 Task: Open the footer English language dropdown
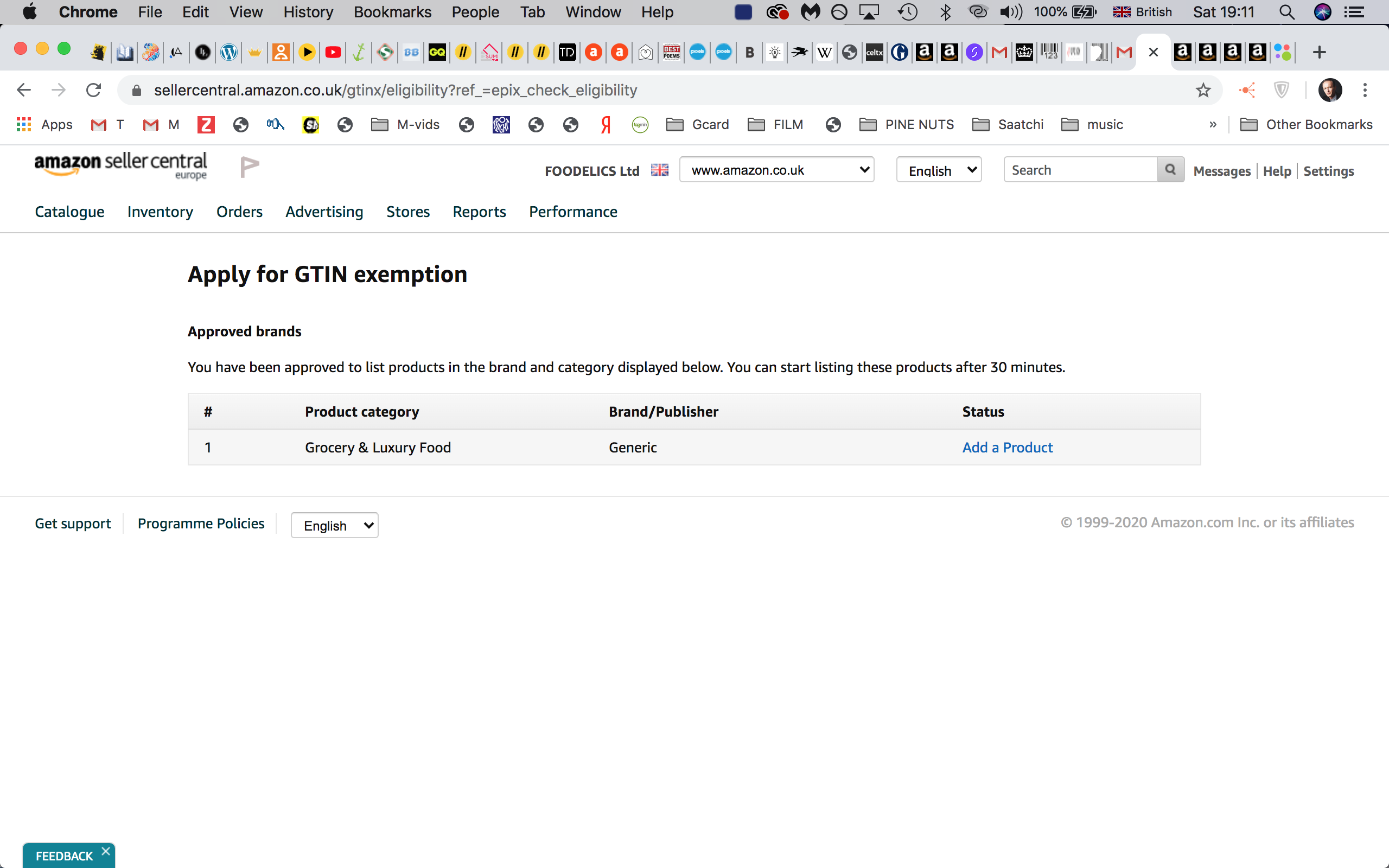pyautogui.click(x=335, y=525)
